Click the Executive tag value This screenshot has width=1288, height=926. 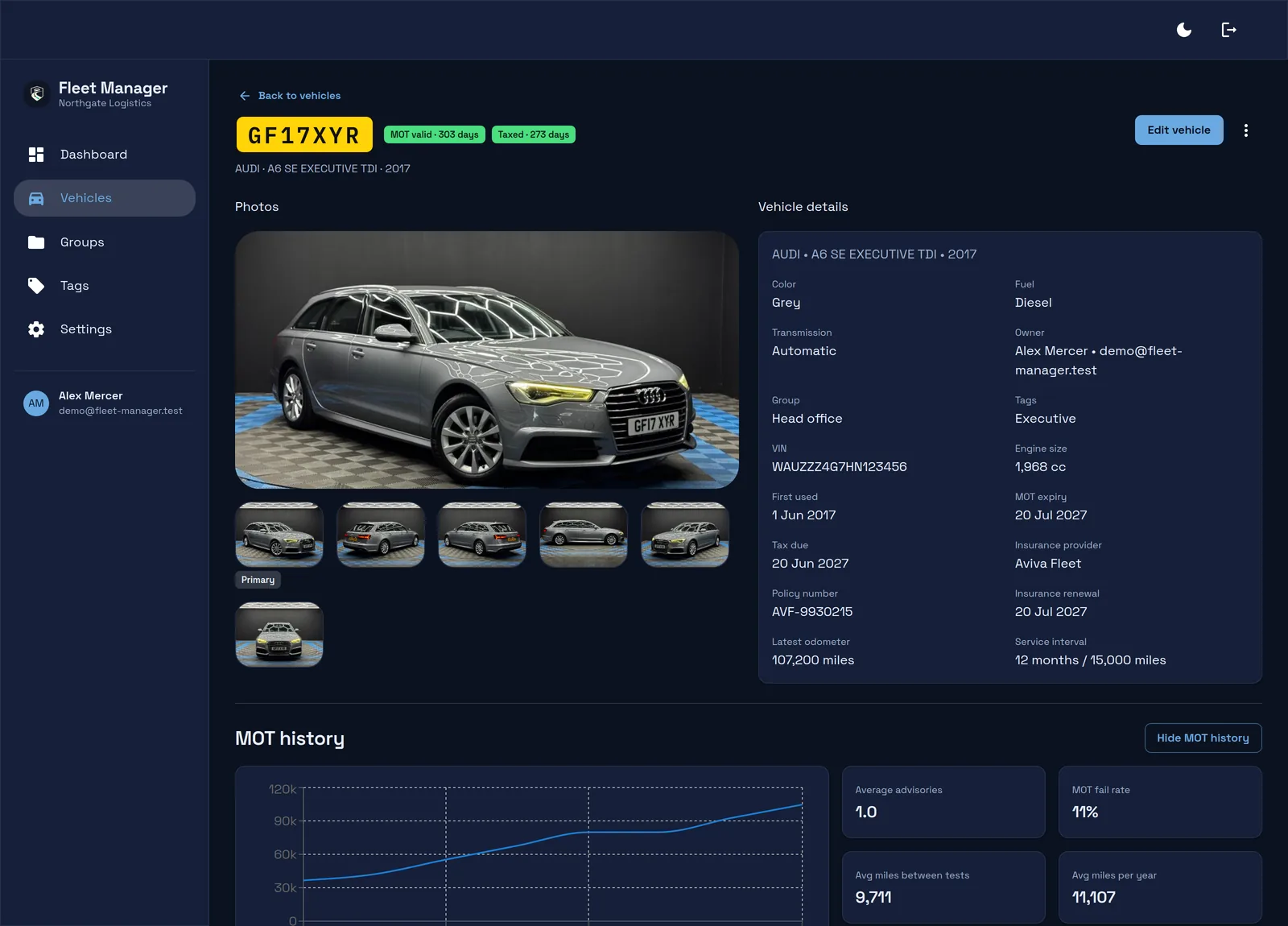pos(1045,419)
